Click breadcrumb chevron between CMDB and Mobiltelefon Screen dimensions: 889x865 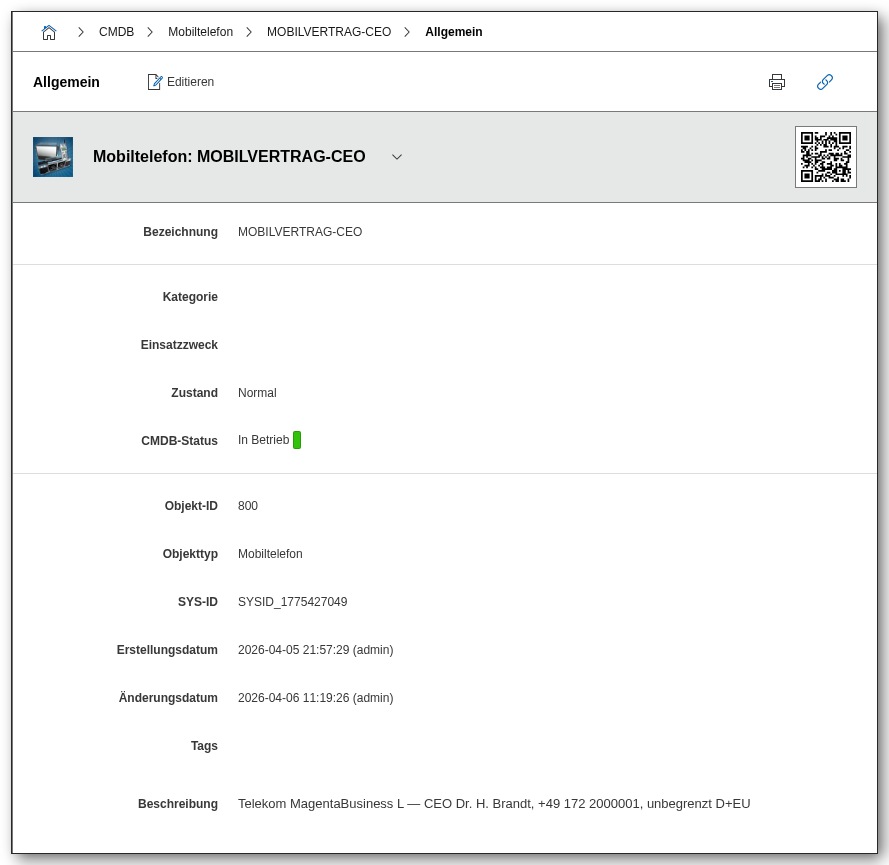coord(150,32)
